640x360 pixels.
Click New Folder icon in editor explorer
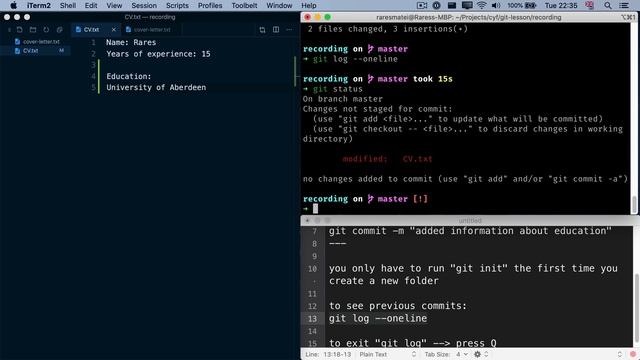click(x=33, y=30)
